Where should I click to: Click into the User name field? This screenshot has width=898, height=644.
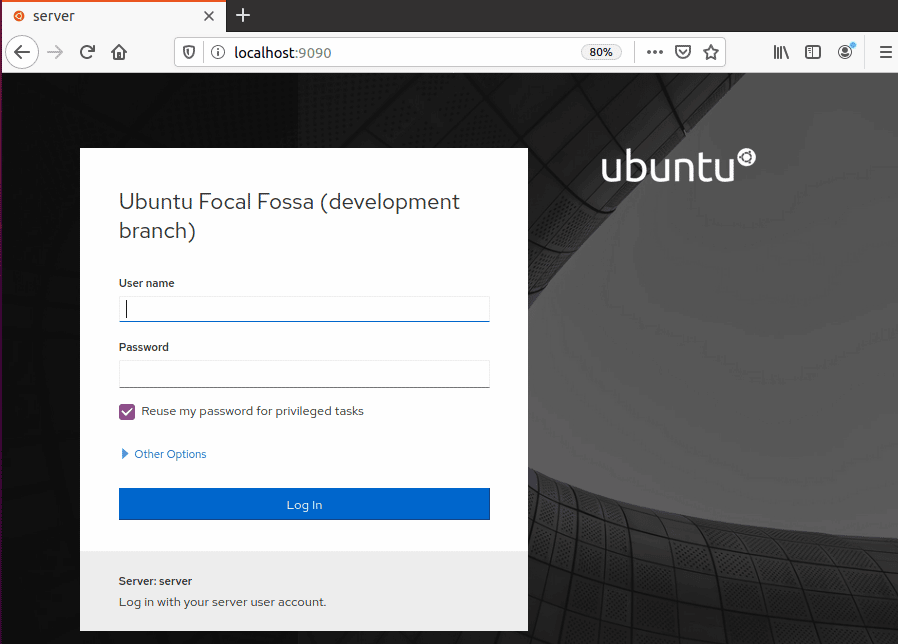point(304,309)
